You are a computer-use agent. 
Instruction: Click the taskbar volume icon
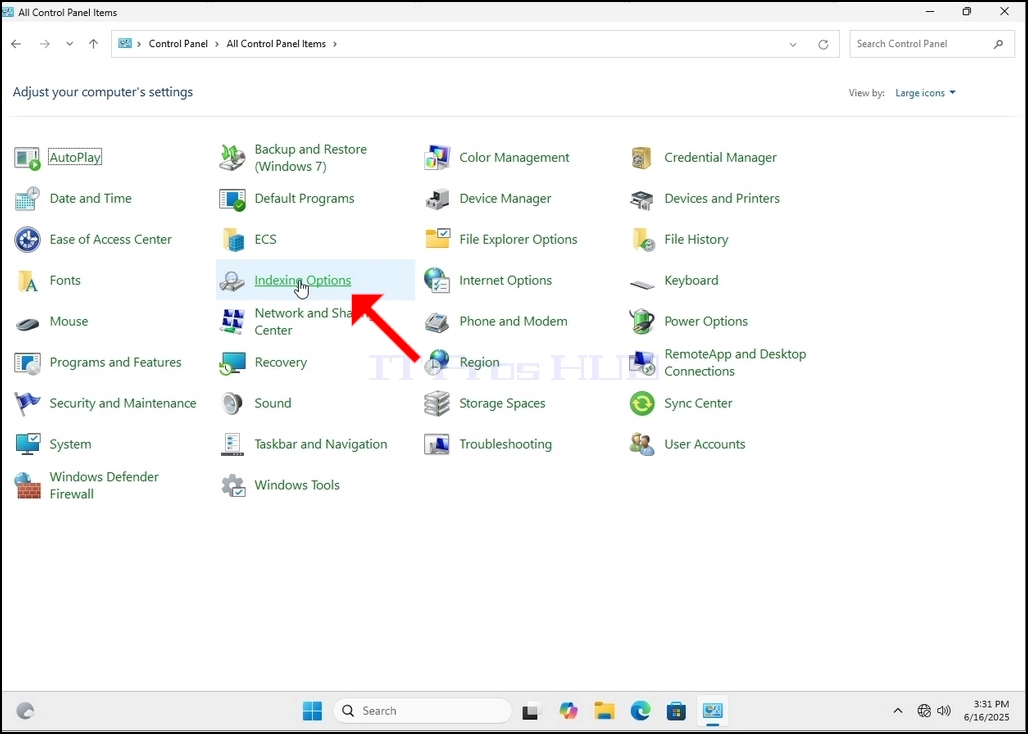944,710
